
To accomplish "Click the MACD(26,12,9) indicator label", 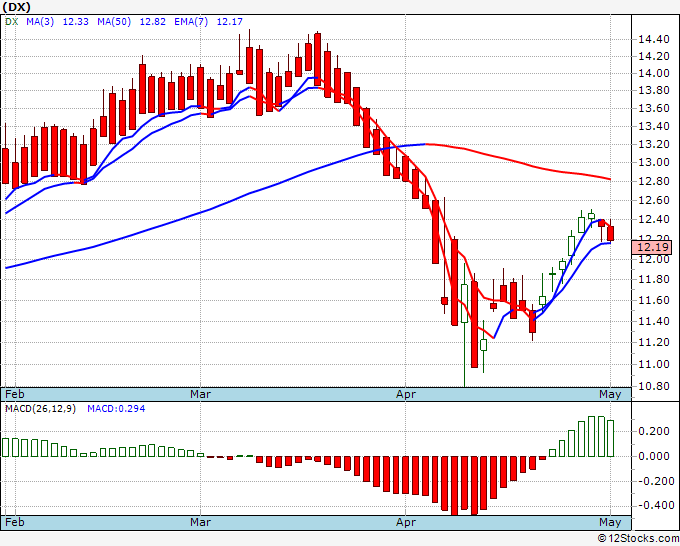I will [40, 409].
